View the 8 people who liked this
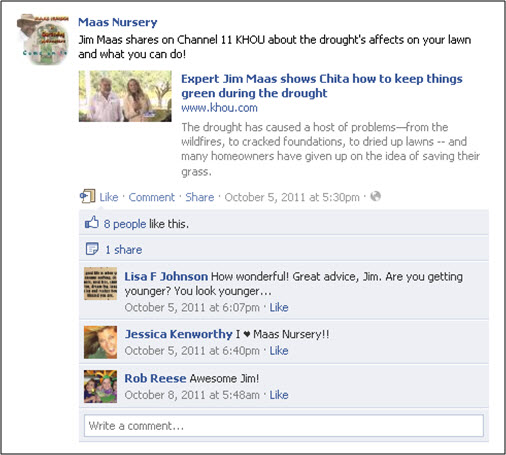This screenshot has width=506, height=455. point(125,224)
